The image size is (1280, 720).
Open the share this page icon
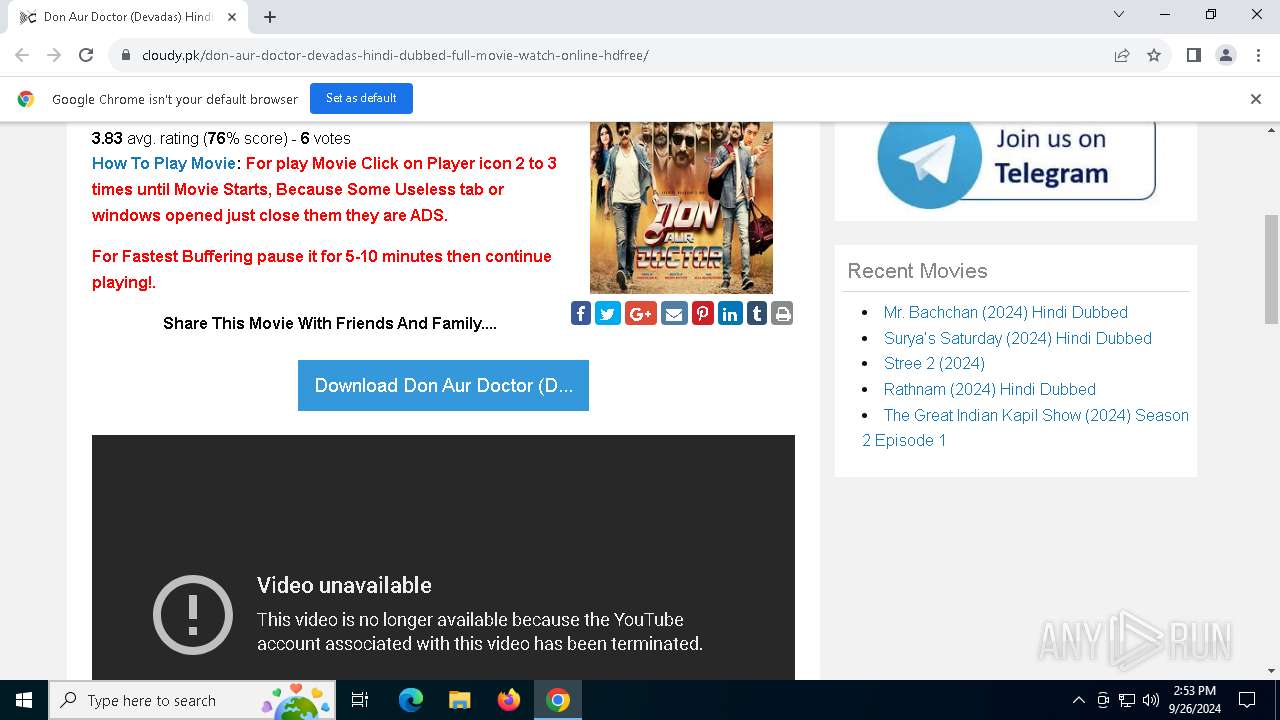pyautogui.click(x=1122, y=55)
